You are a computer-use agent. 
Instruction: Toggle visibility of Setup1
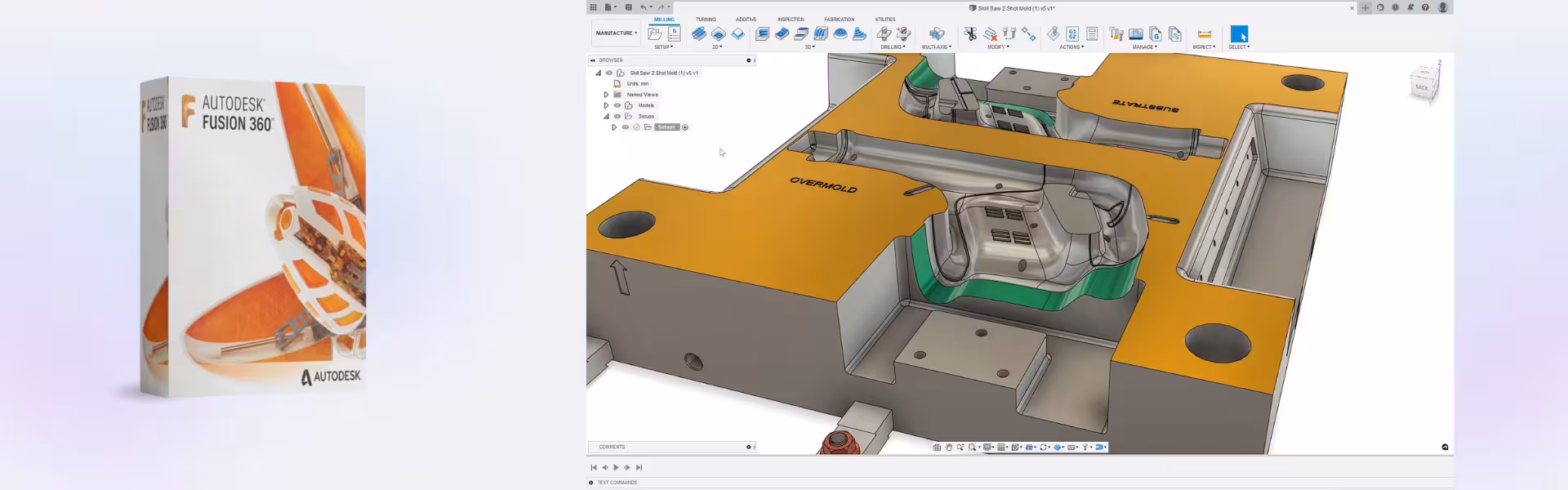click(626, 127)
